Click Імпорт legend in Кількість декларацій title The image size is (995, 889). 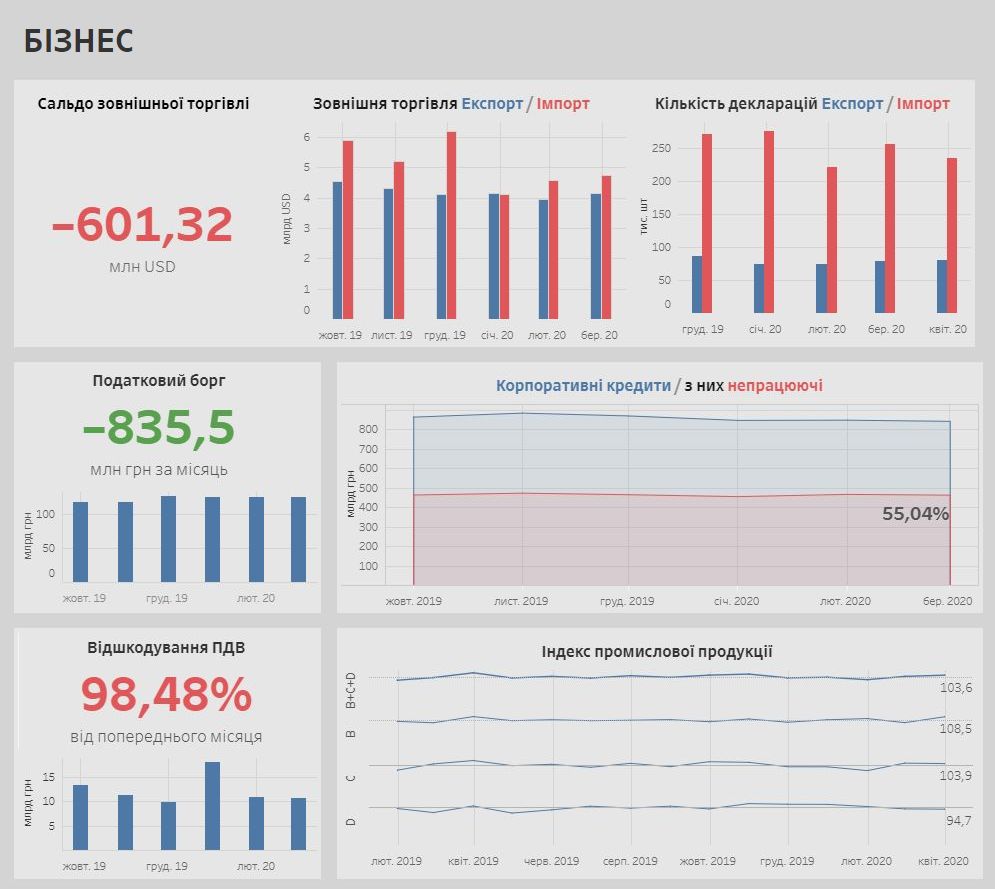pyautogui.click(x=922, y=104)
